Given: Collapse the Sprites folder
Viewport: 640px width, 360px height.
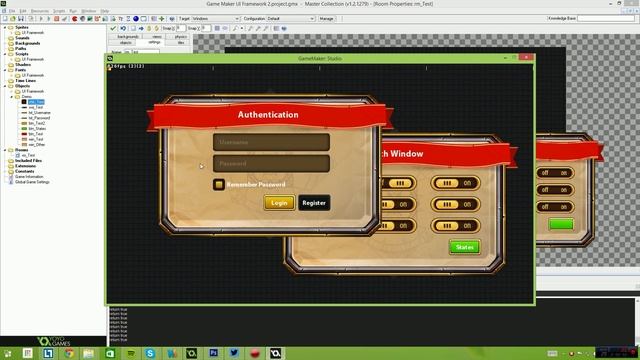Looking at the screenshot, I should click(x=5, y=27).
